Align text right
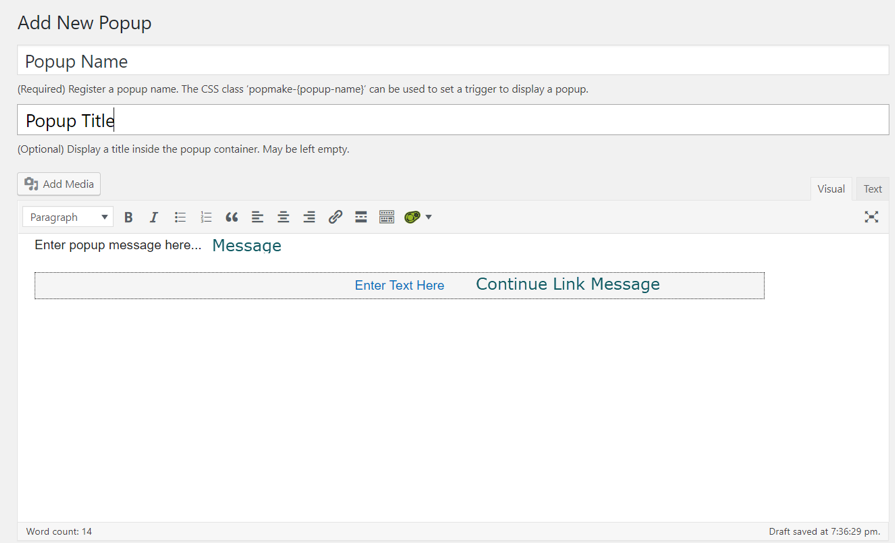 (309, 217)
